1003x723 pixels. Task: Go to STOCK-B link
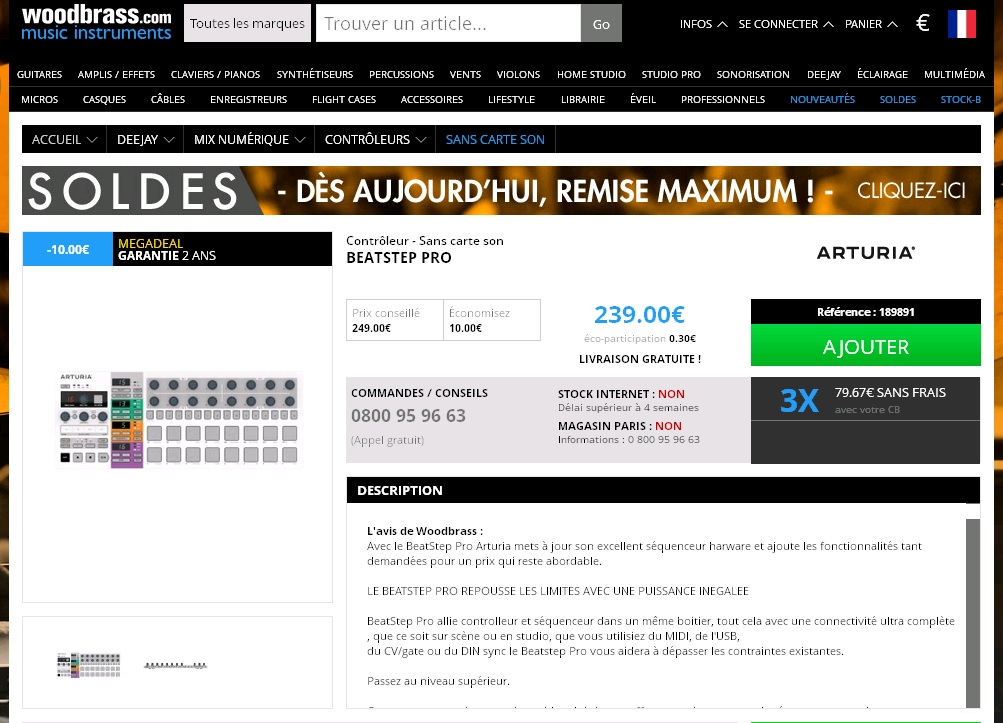pos(960,99)
